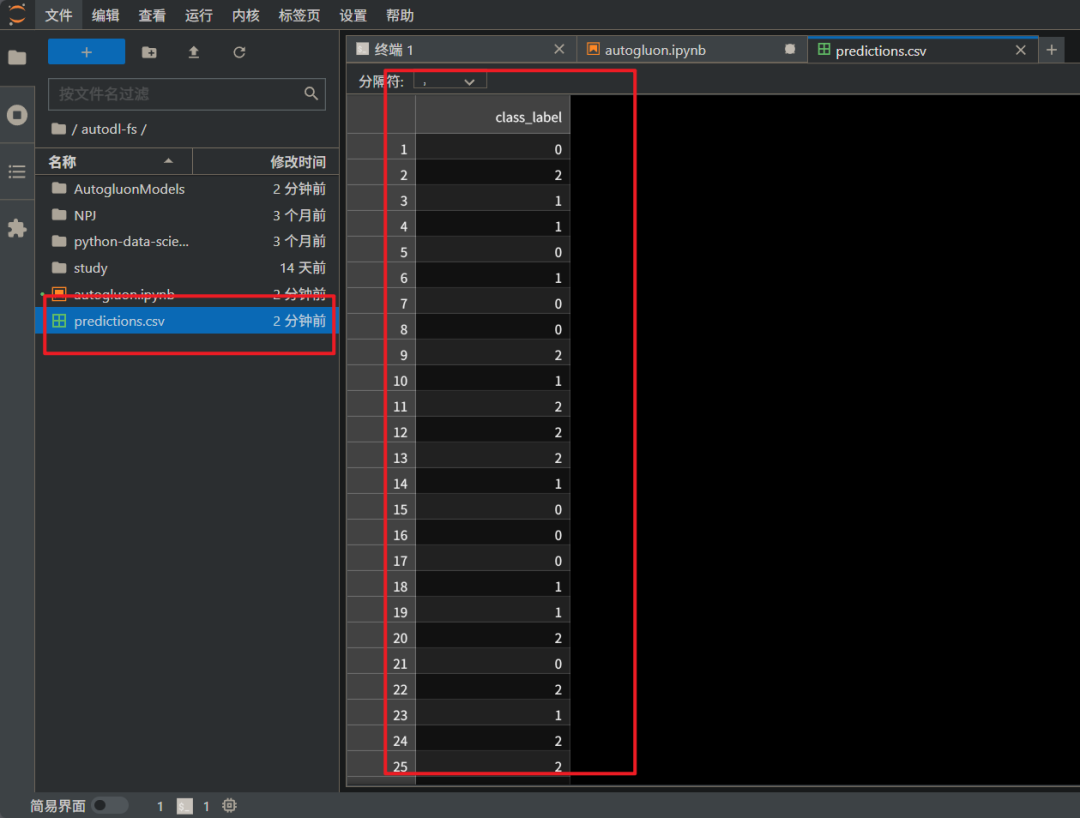The image size is (1080, 818).
Task: Switch to autogluon.ipynb tab
Action: point(655,50)
